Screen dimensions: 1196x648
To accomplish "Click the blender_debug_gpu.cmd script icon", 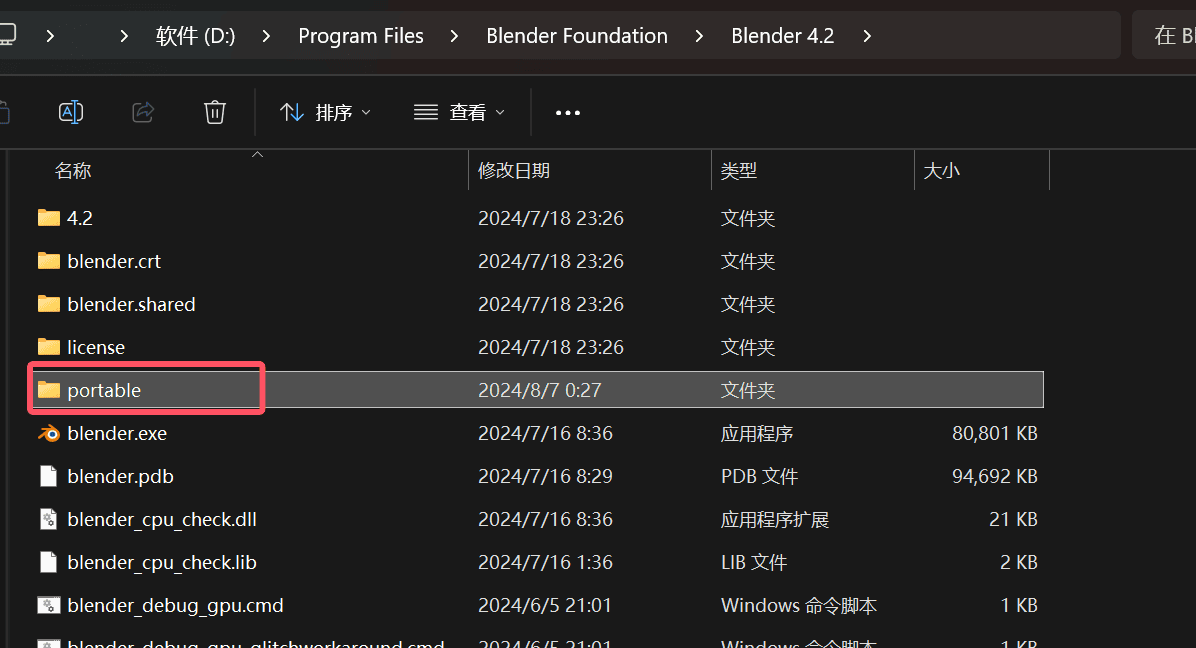I will [49, 605].
